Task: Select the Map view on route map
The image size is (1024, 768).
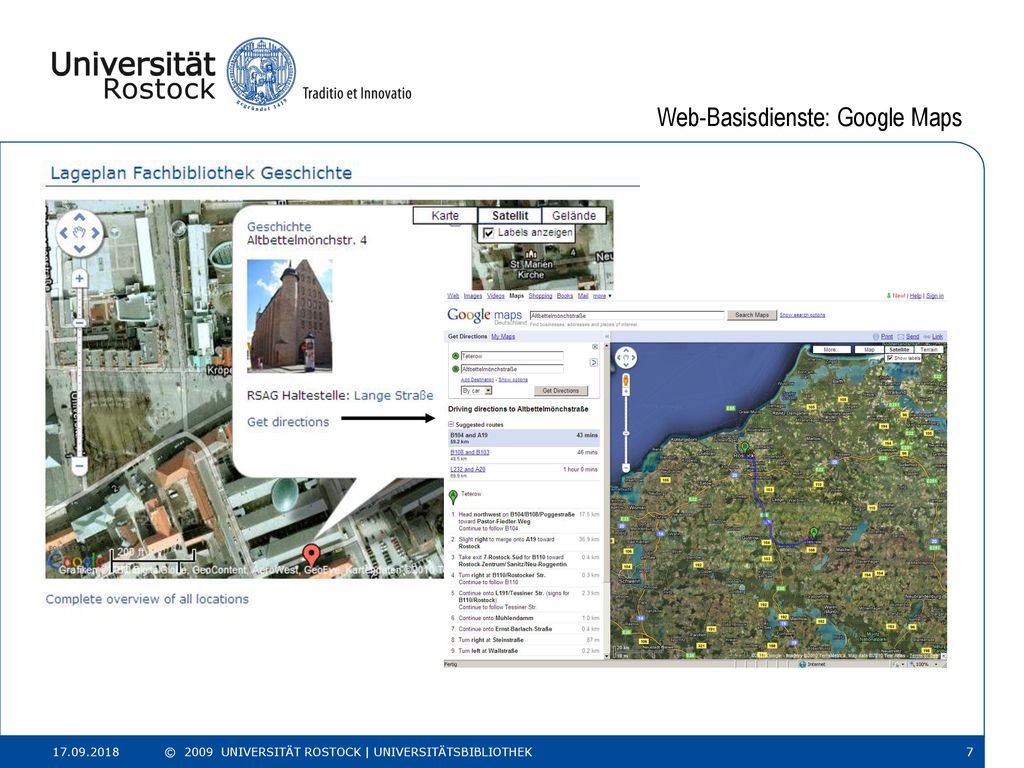Action: point(869,349)
